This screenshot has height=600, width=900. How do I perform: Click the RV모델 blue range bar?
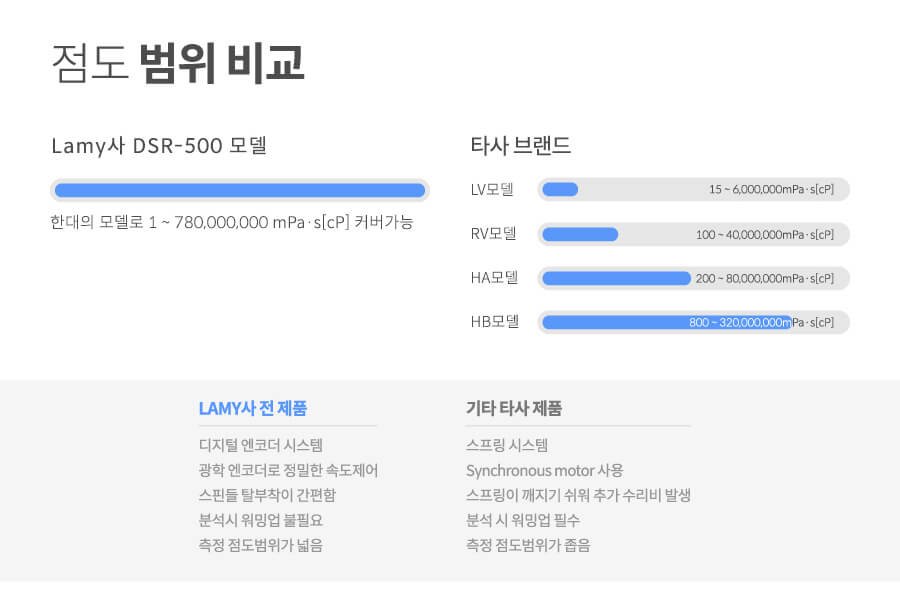pos(580,234)
